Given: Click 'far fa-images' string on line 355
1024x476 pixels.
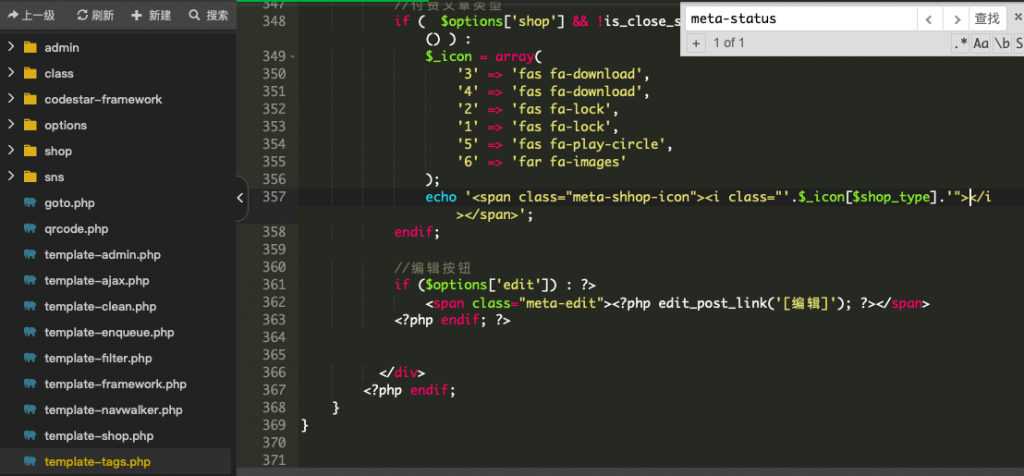Looking at the screenshot, I should click(569, 161).
